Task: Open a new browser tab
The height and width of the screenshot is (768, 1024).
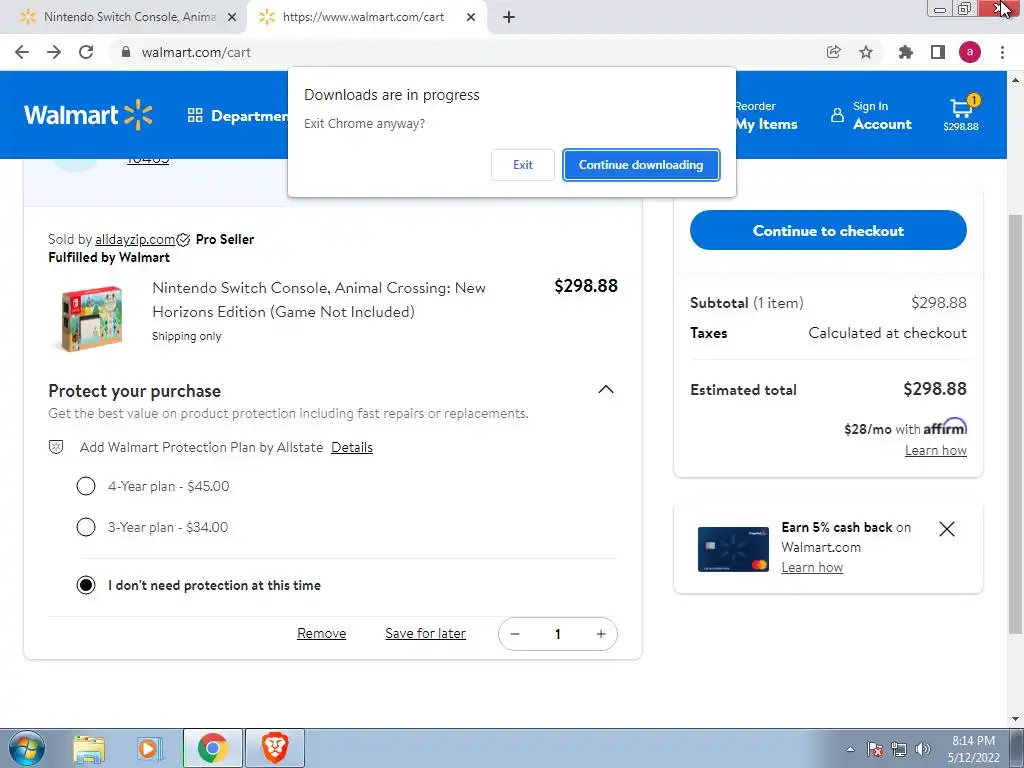Action: click(509, 18)
